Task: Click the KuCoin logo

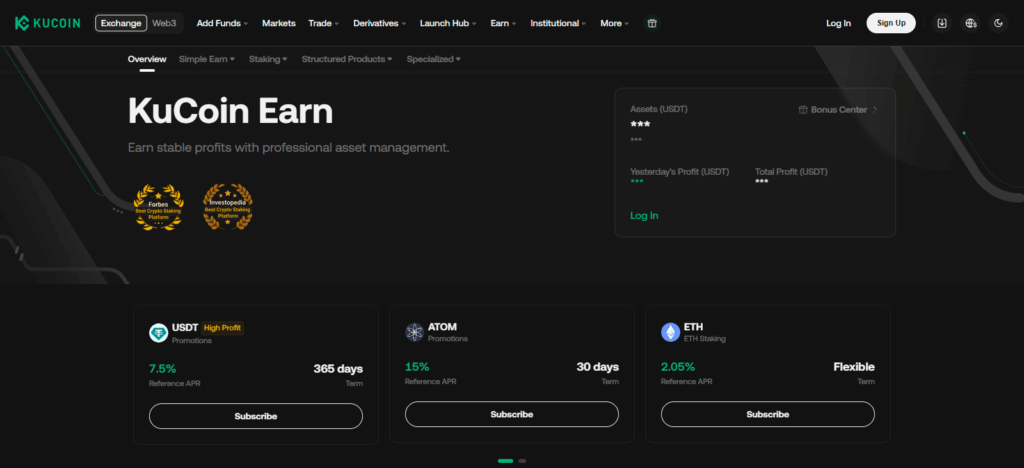Action: (47, 23)
